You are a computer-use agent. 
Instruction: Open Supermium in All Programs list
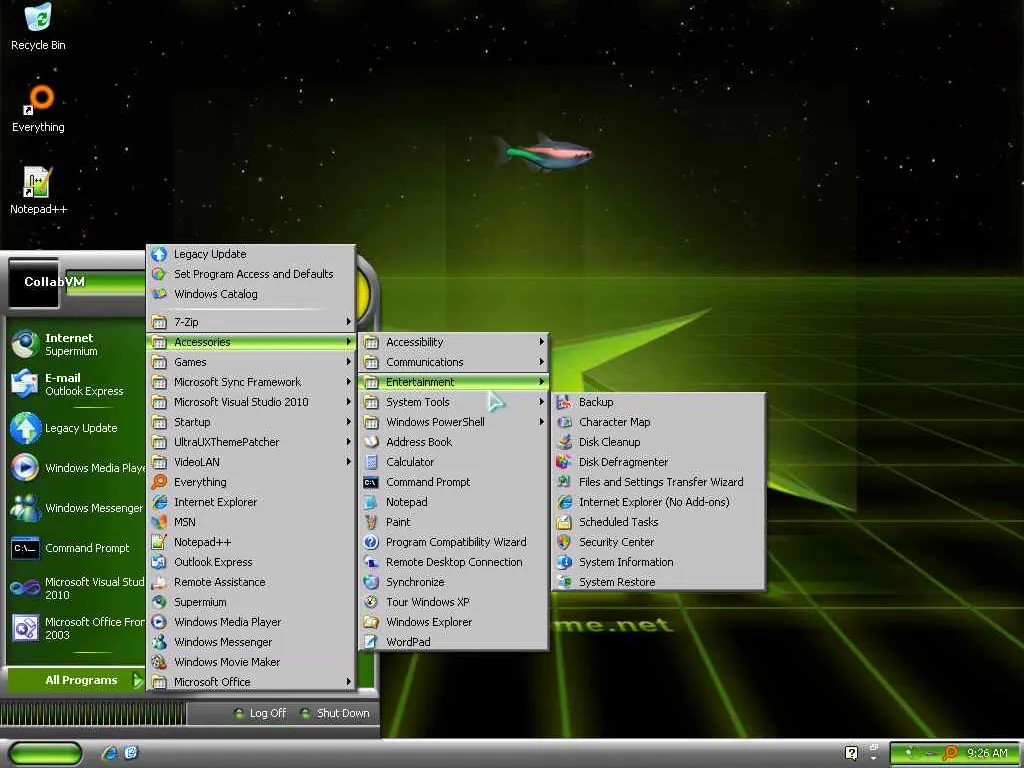[251, 602]
